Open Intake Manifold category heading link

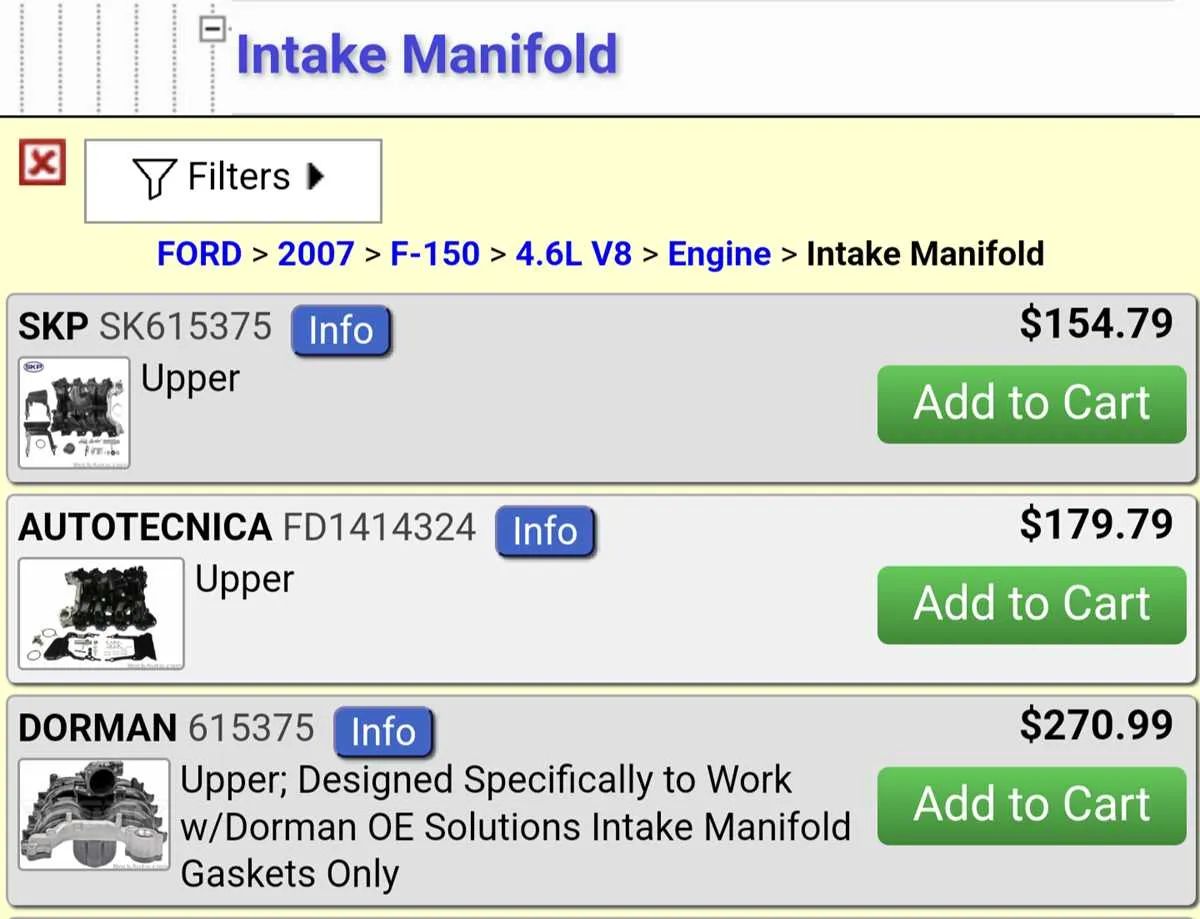point(427,54)
